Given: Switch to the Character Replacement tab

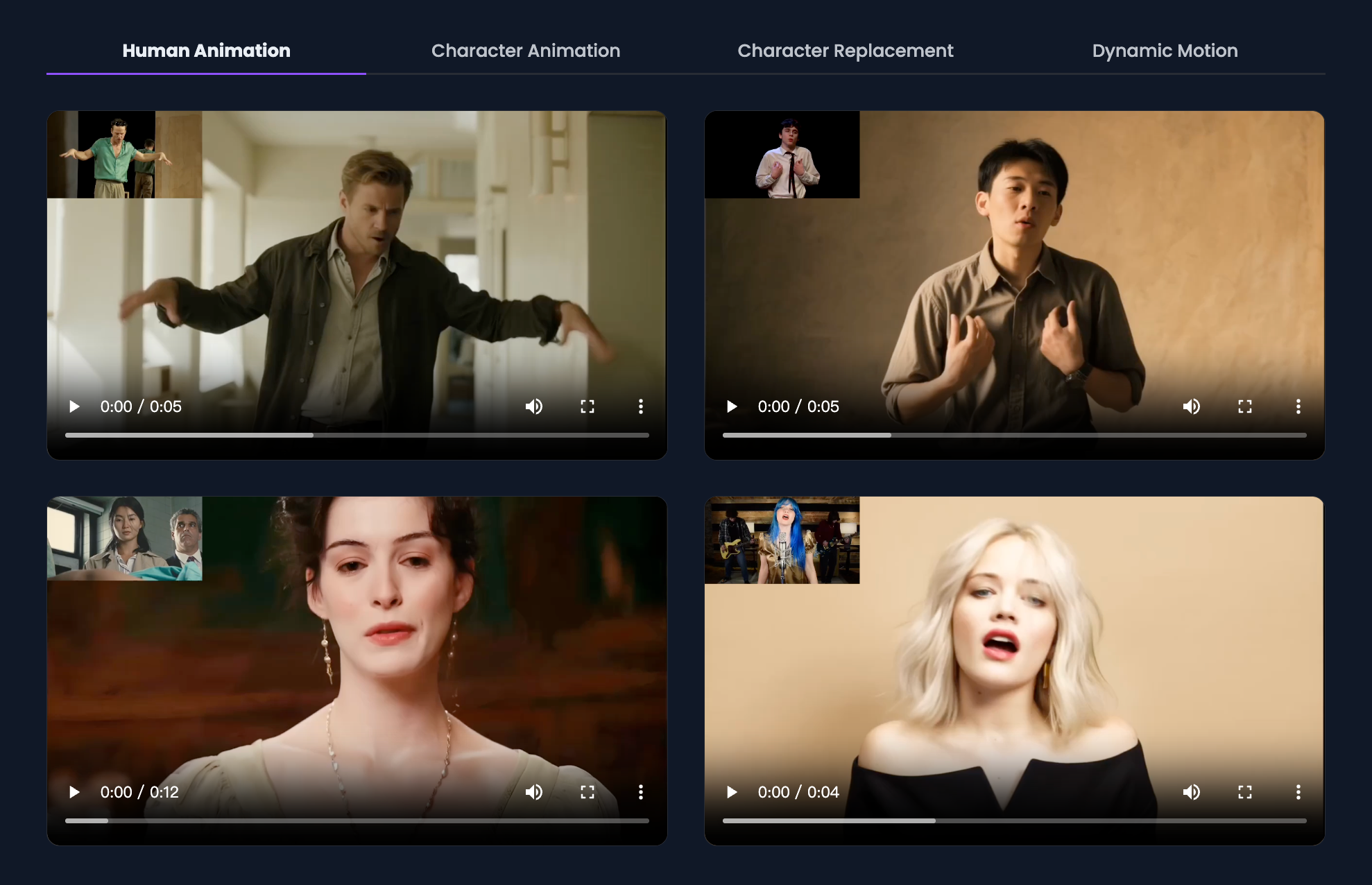Looking at the screenshot, I should 845,51.
